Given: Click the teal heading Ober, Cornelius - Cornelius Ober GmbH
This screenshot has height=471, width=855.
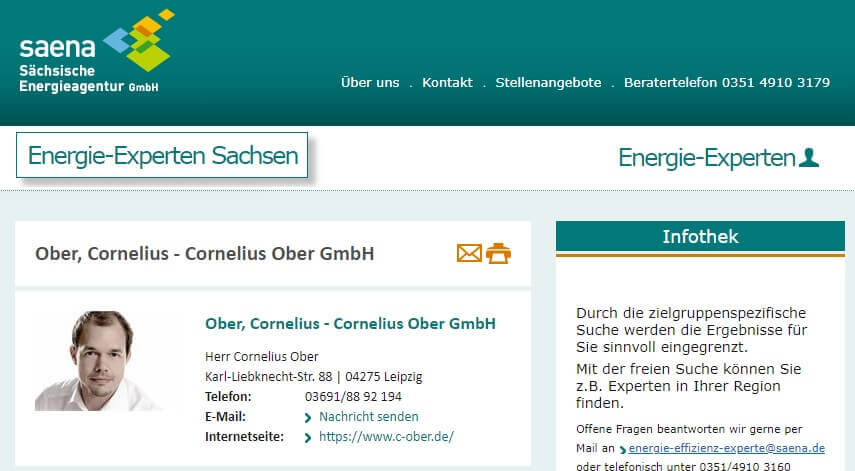Looking at the screenshot, I should (x=350, y=323).
